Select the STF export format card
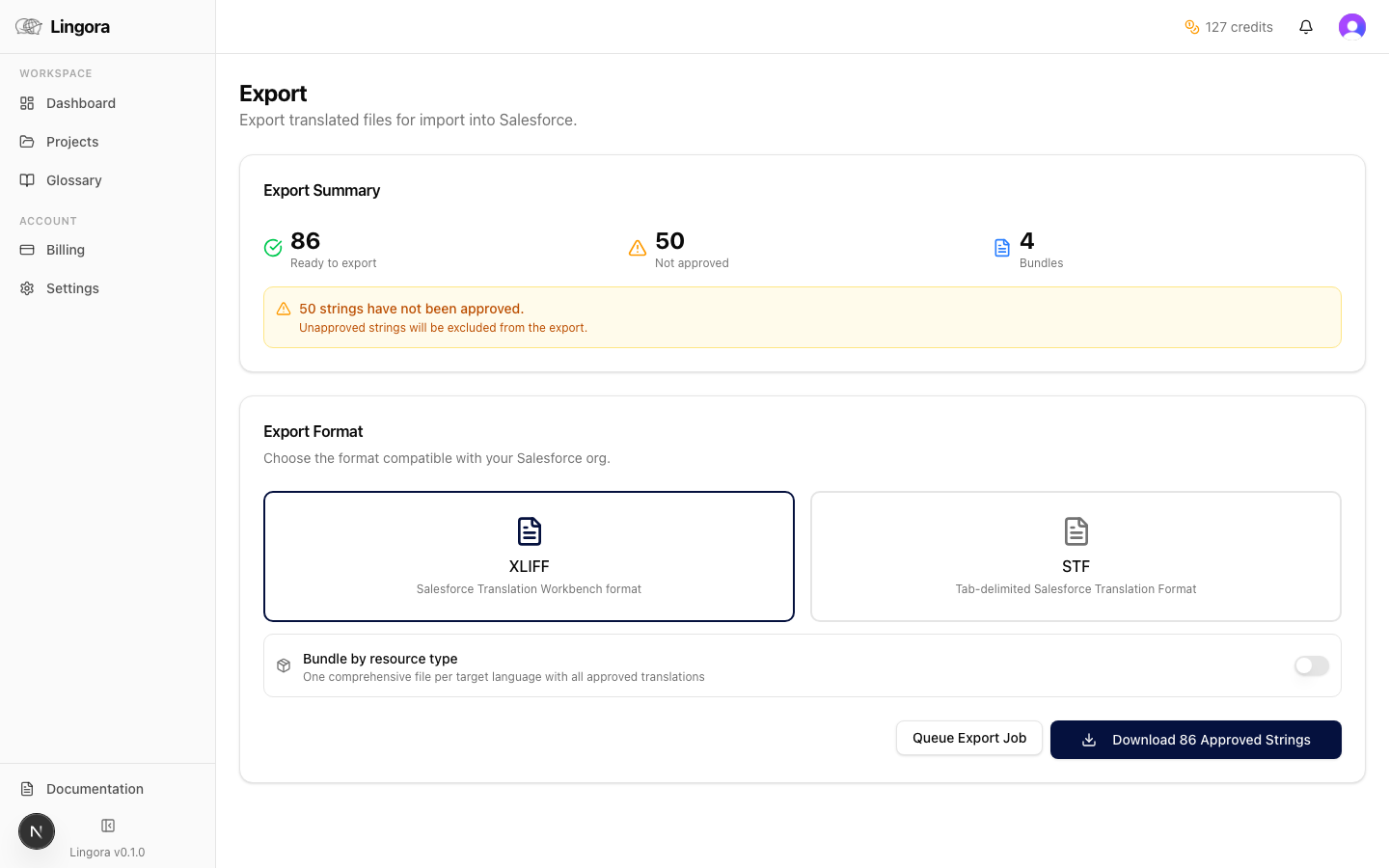This screenshot has height=868, width=1389. click(x=1076, y=556)
